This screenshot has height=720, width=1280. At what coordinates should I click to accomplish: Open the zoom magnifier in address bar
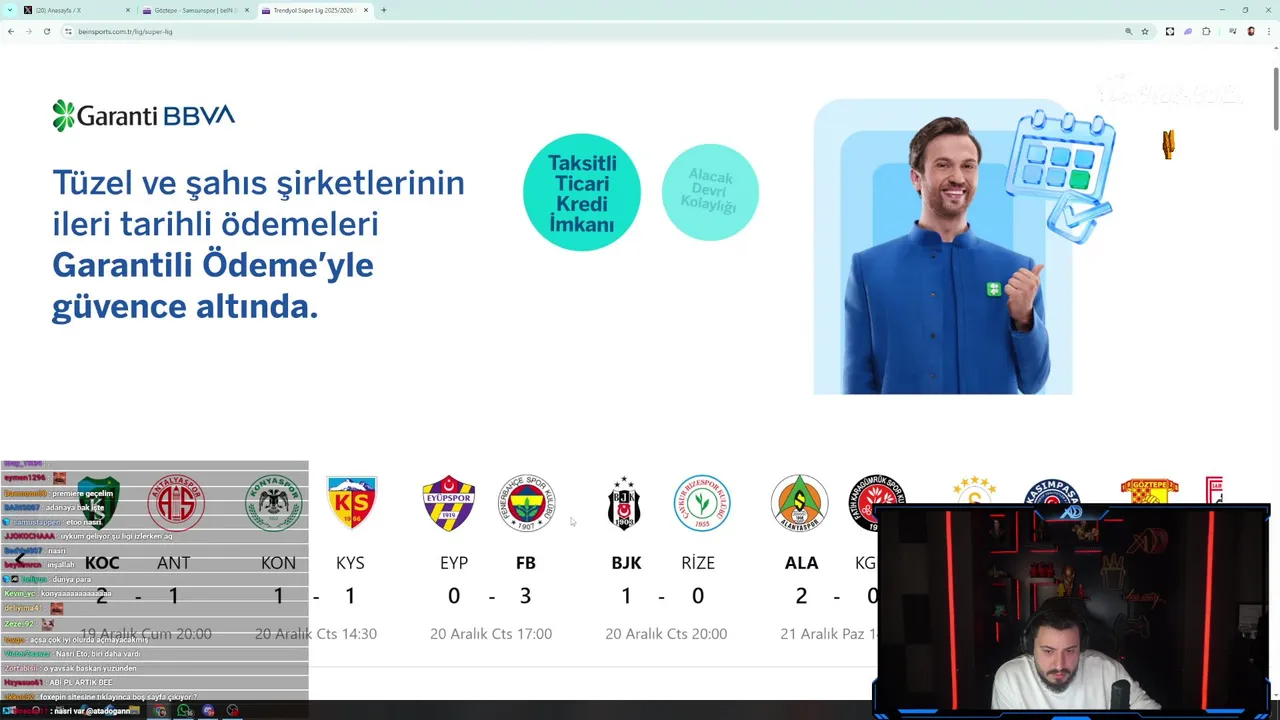pyautogui.click(x=1129, y=31)
